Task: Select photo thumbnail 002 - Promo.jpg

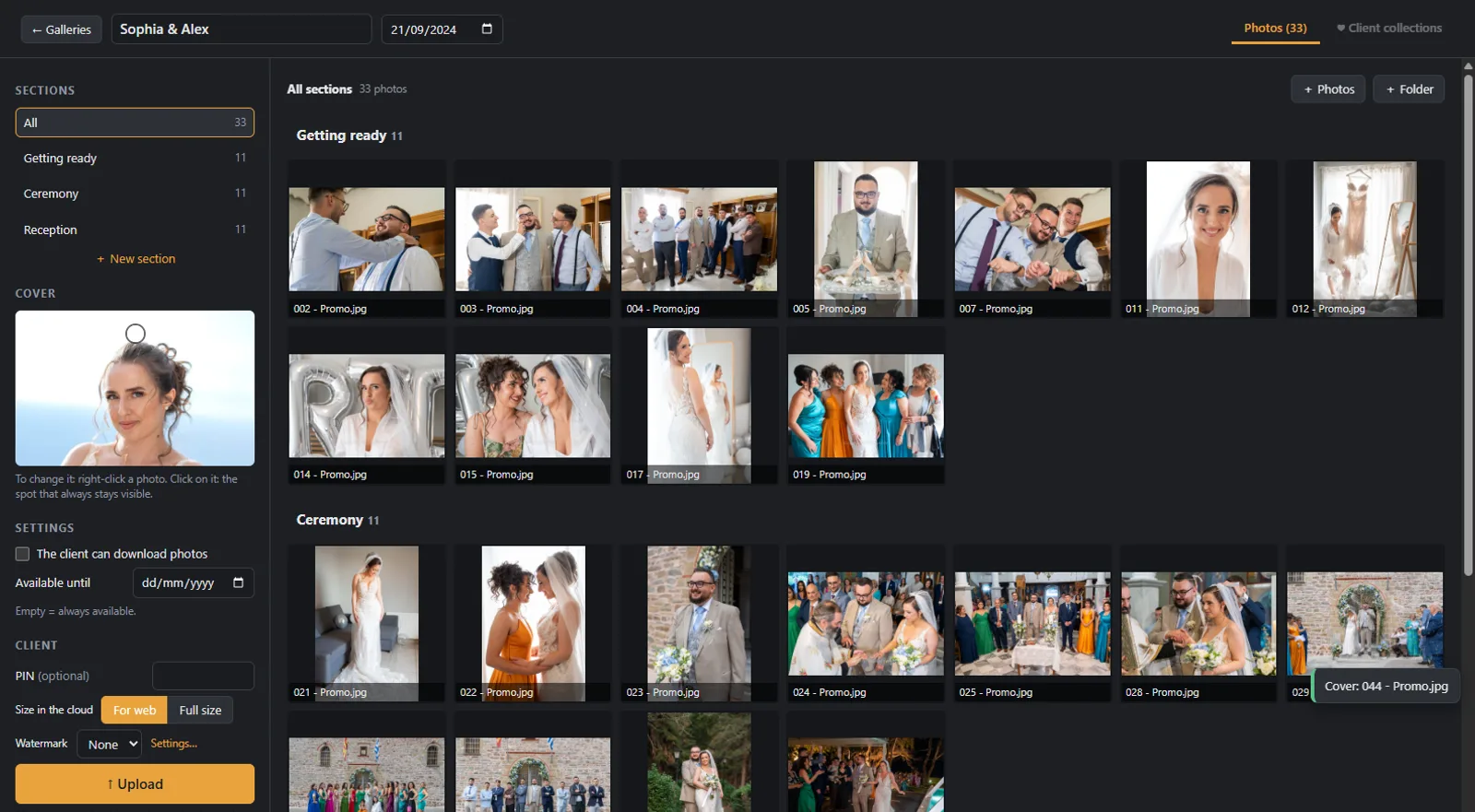Action: (x=367, y=240)
